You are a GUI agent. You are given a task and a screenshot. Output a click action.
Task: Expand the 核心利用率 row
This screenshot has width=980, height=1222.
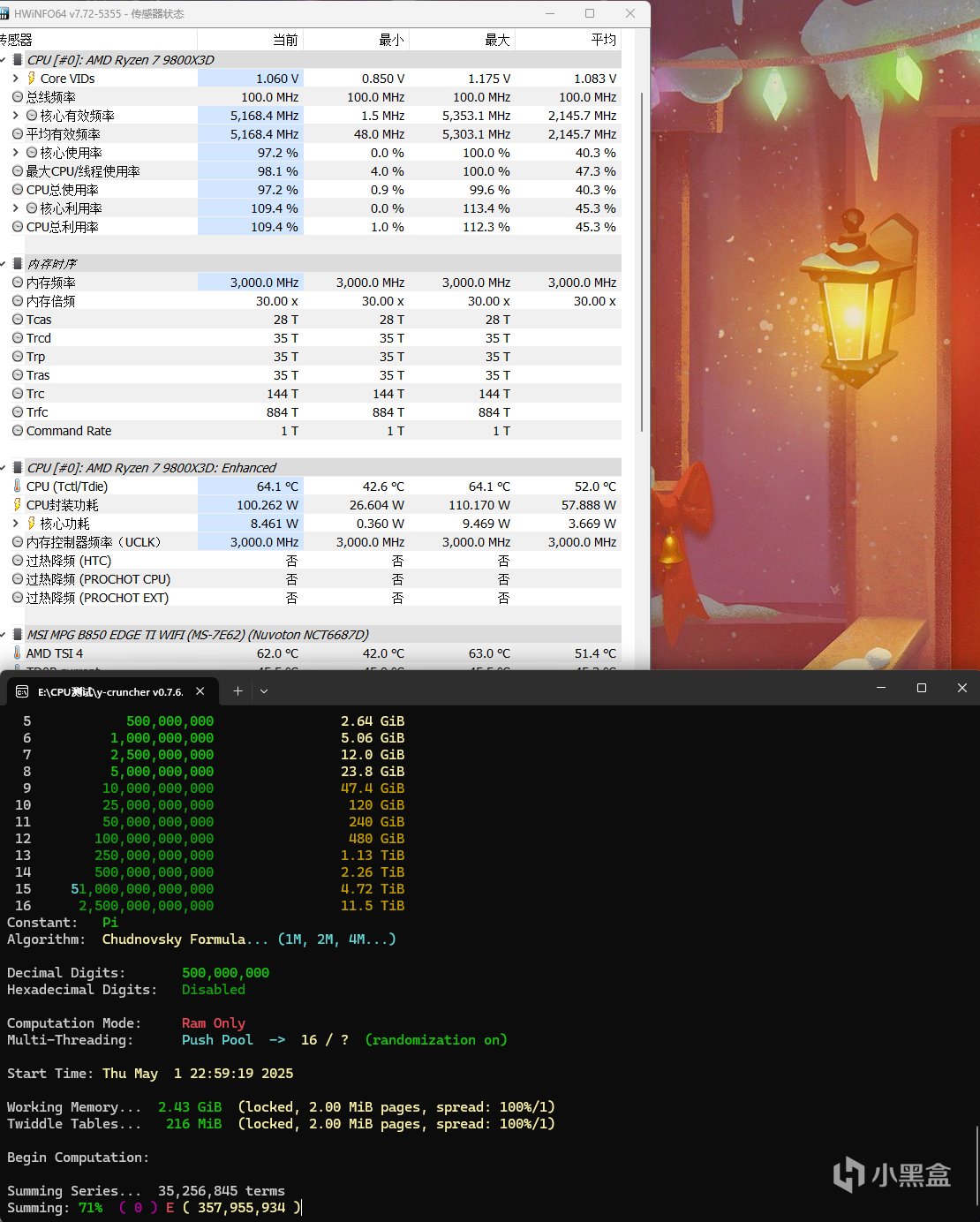[16, 208]
